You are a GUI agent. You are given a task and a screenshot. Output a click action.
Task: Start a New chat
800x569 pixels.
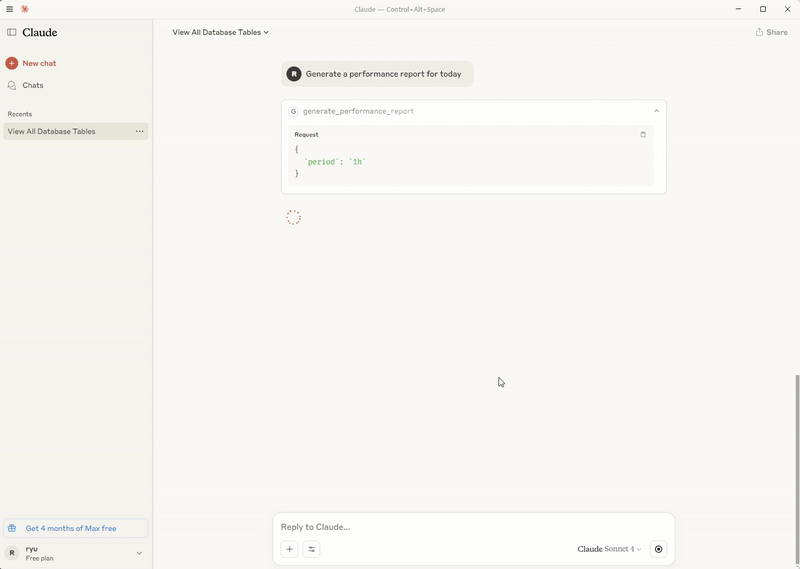click(x=39, y=63)
